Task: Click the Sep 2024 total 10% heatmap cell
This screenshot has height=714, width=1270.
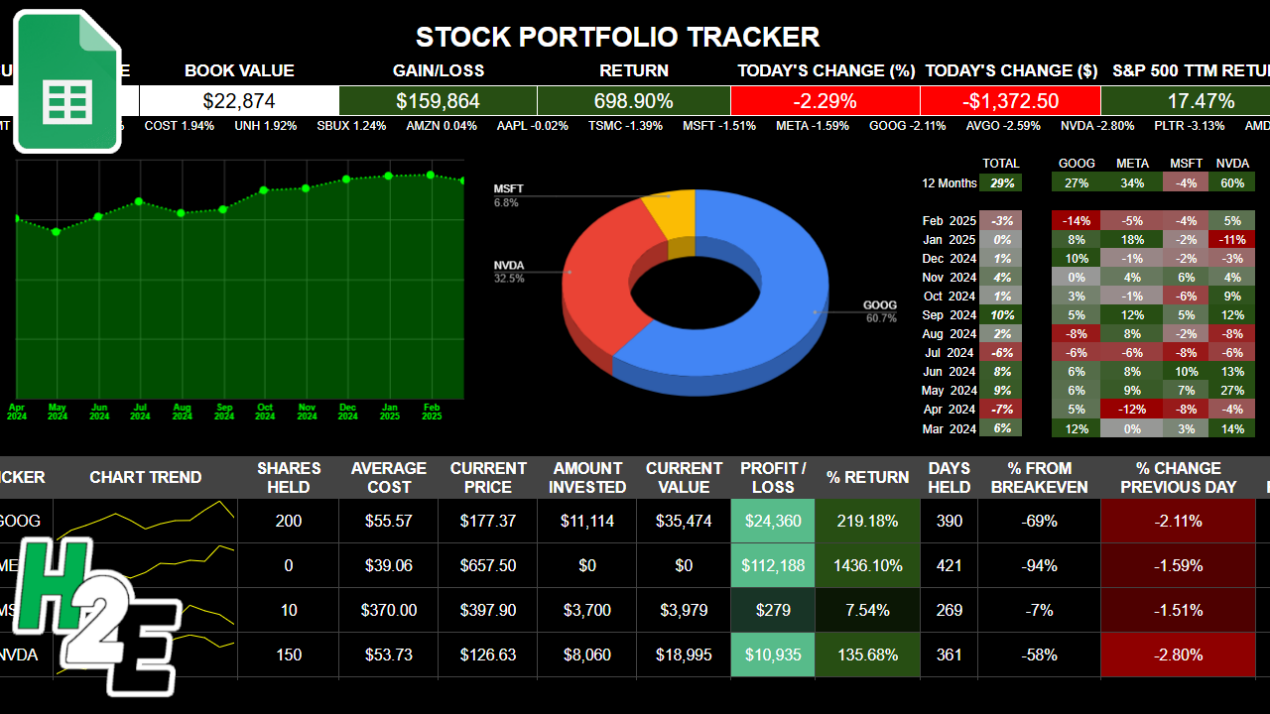Action: pos(1001,315)
